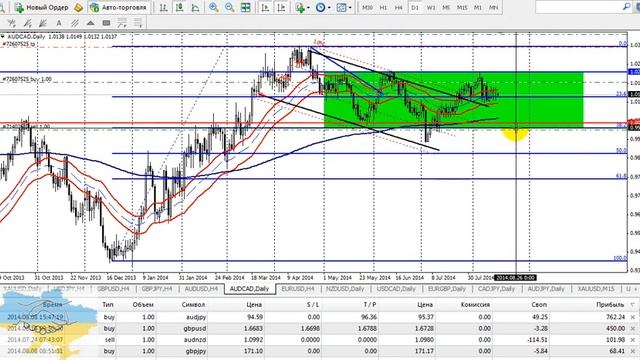Image resolution: width=640 pixels, height=360 pixels.
Task: Switch chart to bar chart type
Action: [x=164, y=7]
